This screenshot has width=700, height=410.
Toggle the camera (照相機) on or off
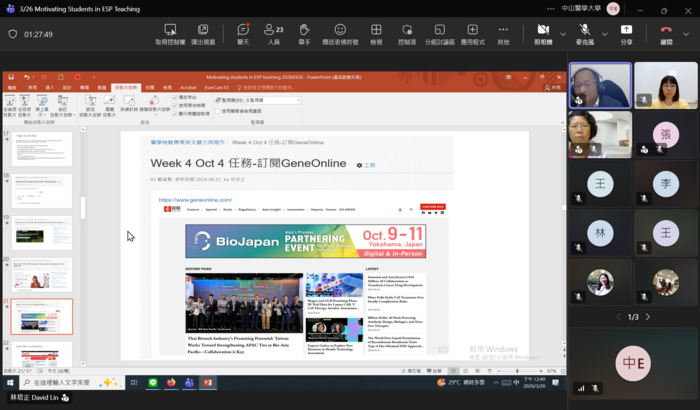(x=541, y=34)
